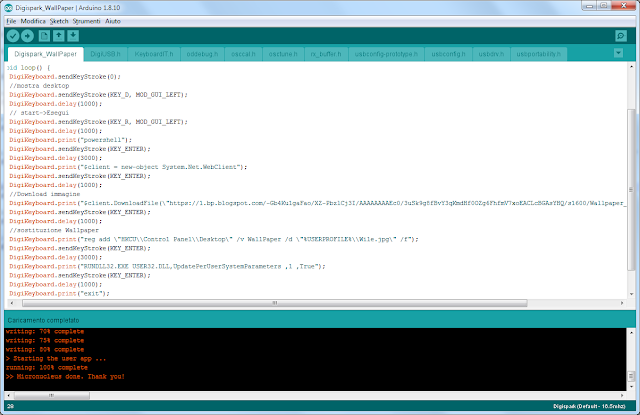Viewport: 640px width, 415px height.
Task: Switch to the DigiUSB.h tab
Action: tap(105, 54)
